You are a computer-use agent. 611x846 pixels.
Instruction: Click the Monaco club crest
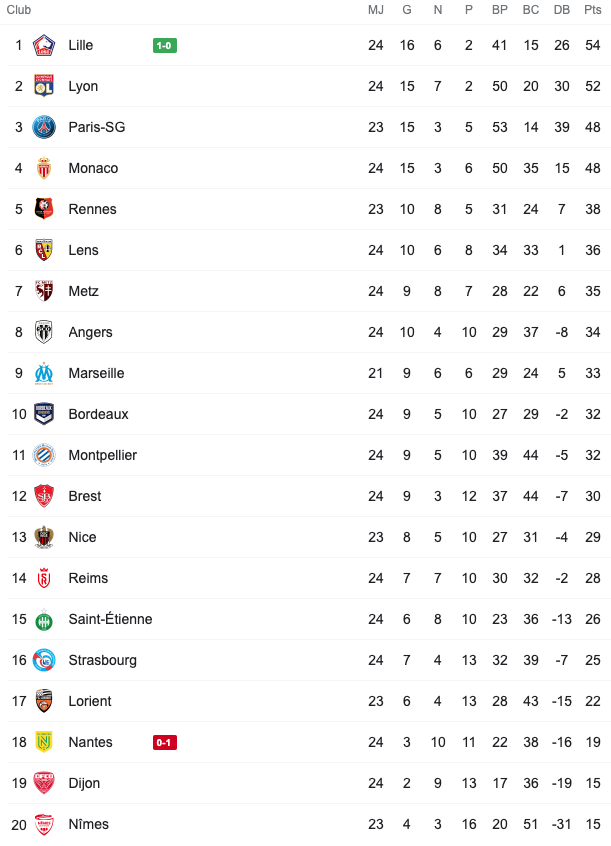click(x=44, y=168)
